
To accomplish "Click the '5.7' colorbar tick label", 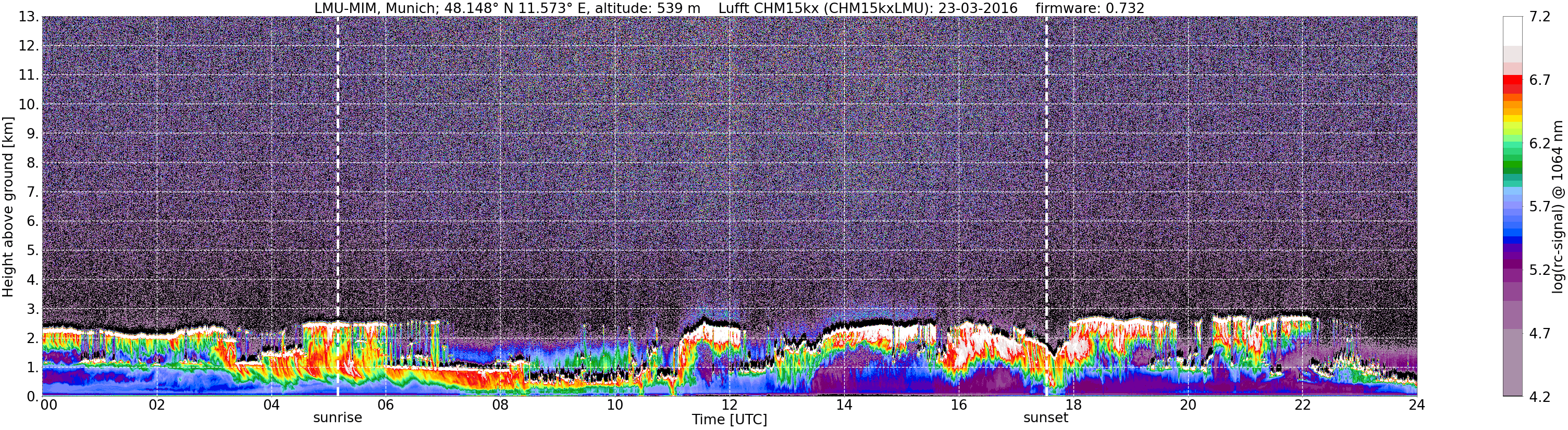I will point(1540,206).
